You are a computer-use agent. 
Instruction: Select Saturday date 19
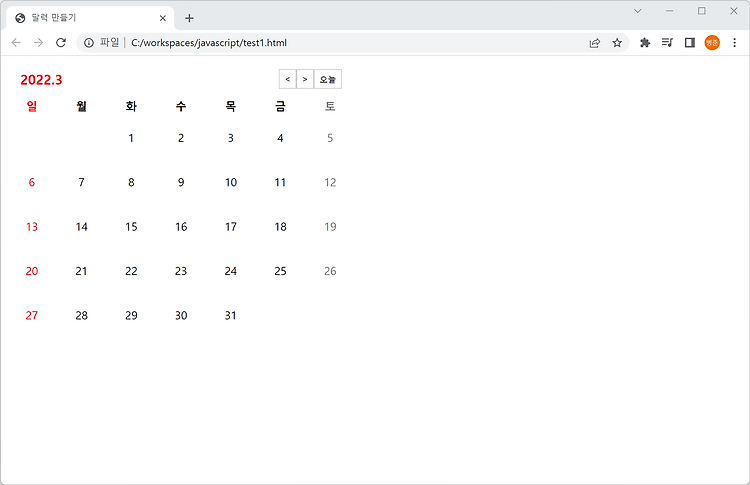pyautogui.click(x=330, y=227)
